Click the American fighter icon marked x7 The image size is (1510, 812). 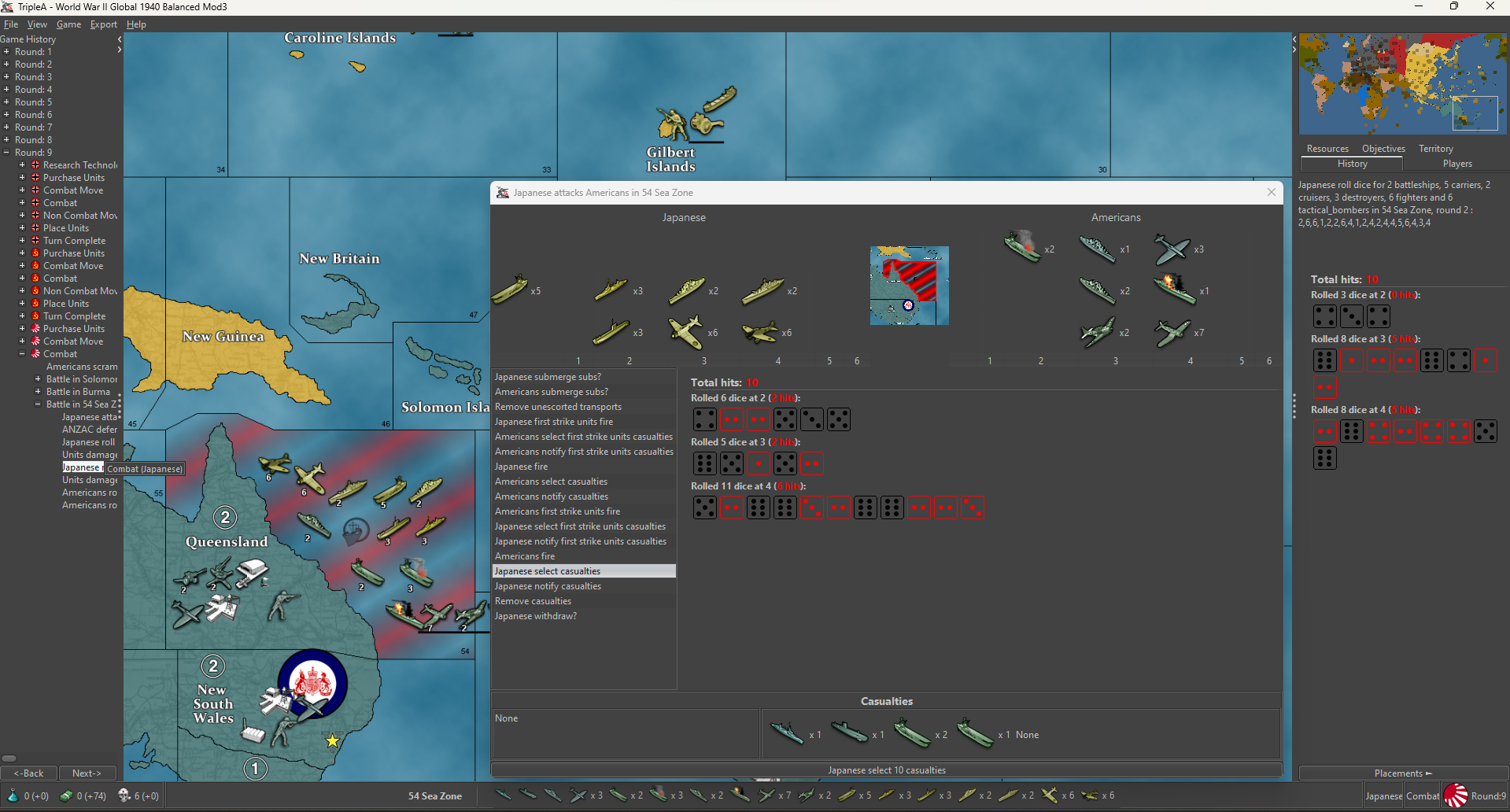point(1172,332)
